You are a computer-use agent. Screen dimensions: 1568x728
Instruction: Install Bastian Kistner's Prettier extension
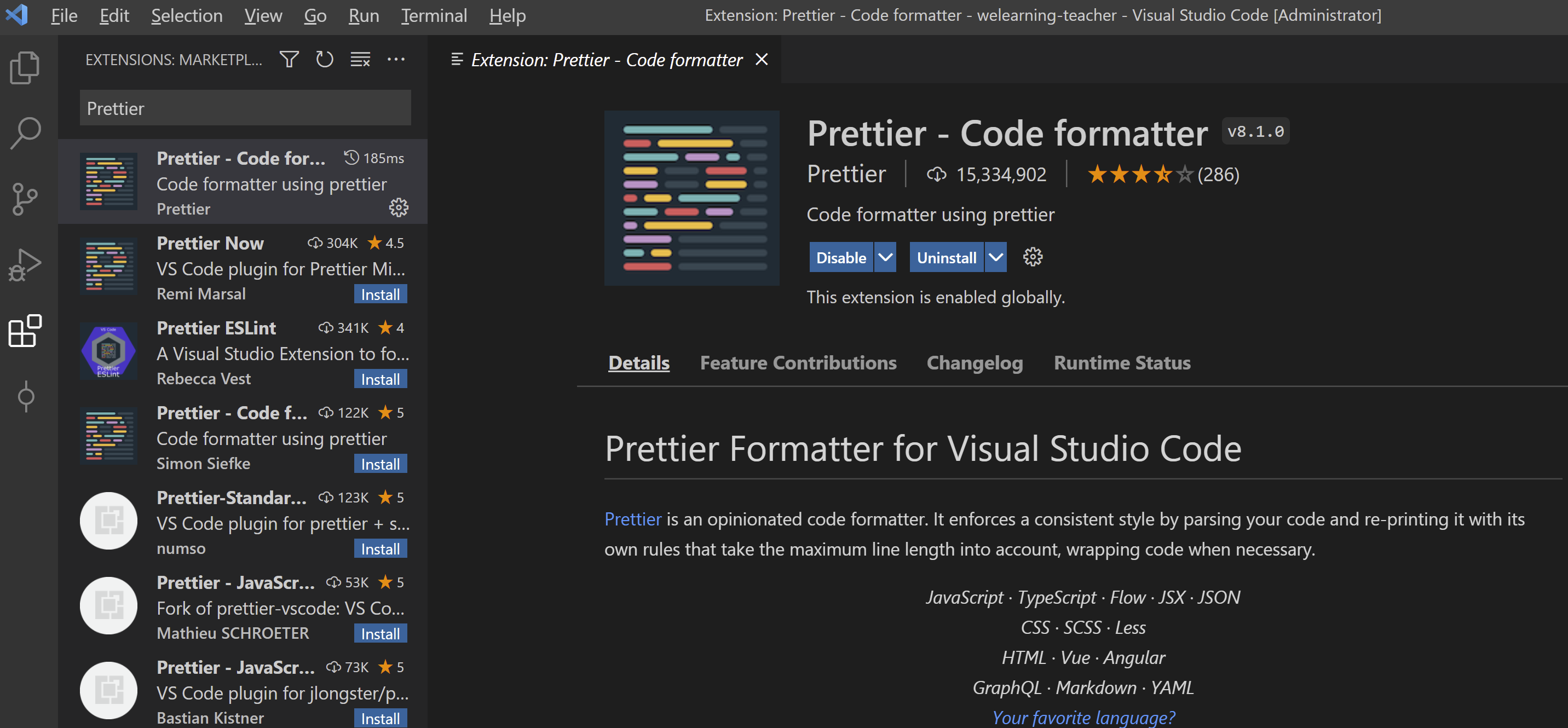click(381, 718)
